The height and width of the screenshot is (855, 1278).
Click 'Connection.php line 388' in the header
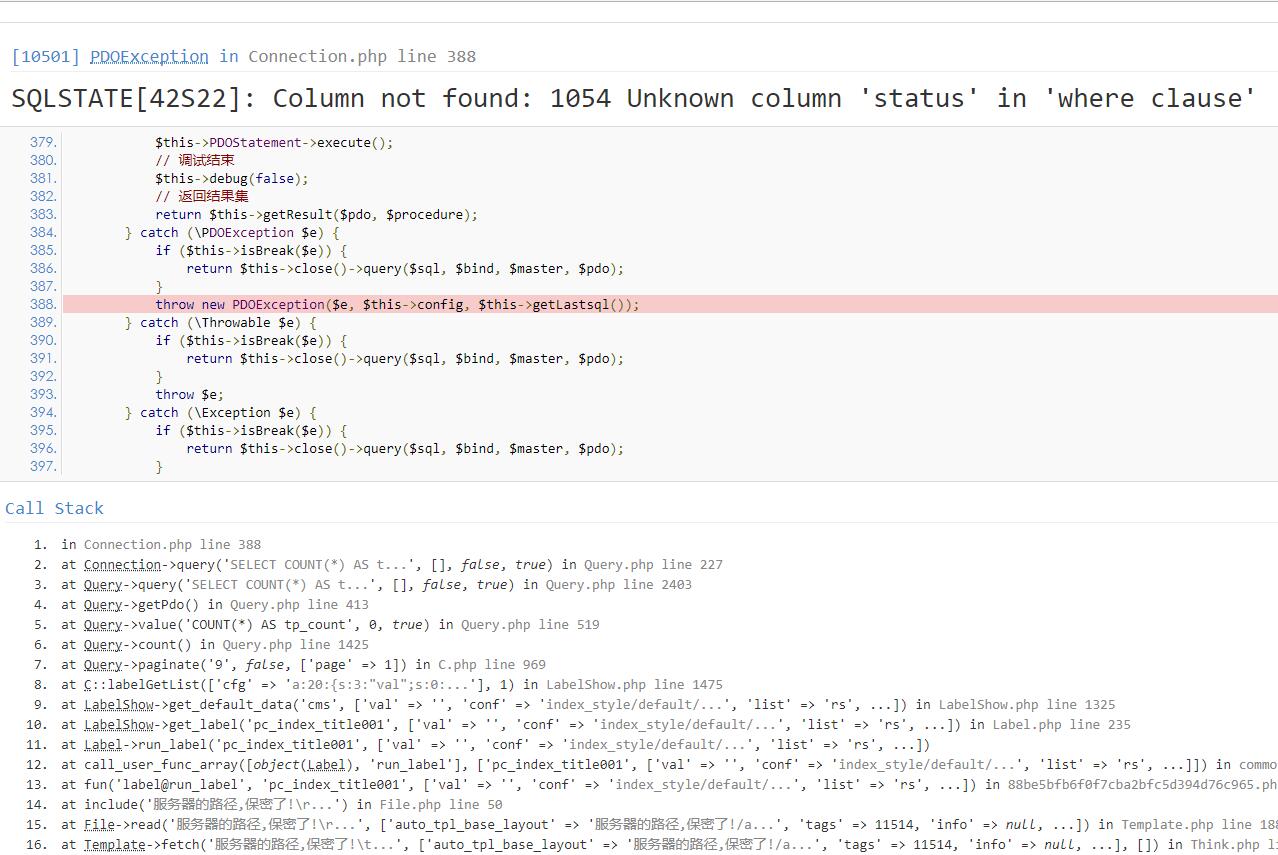362,56
